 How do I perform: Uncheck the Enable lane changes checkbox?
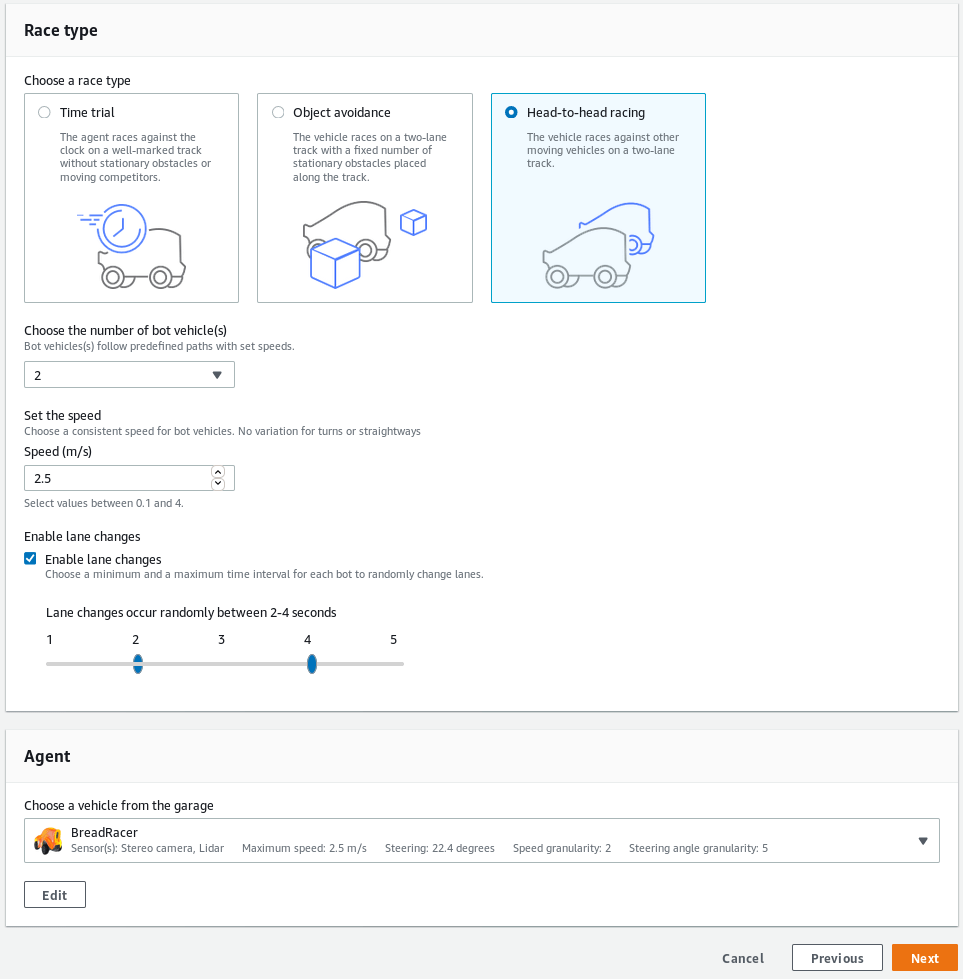(x=30, y=558)
